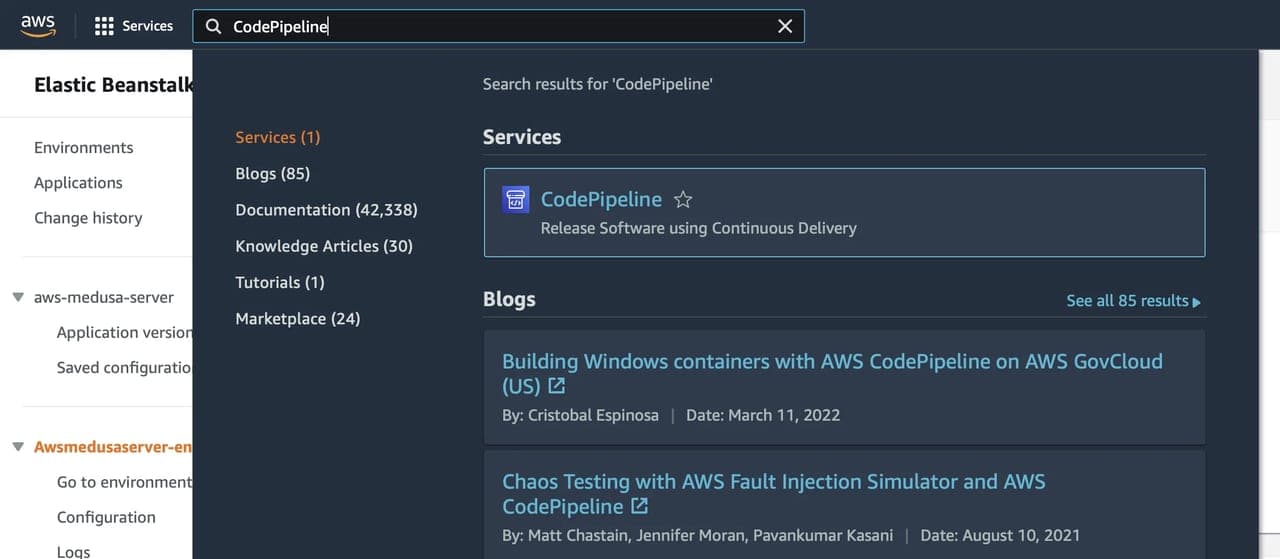This screenshot has width=1280, height=559.
Task: Open the Services grid menu icon
Action: (x=104, y=26)
